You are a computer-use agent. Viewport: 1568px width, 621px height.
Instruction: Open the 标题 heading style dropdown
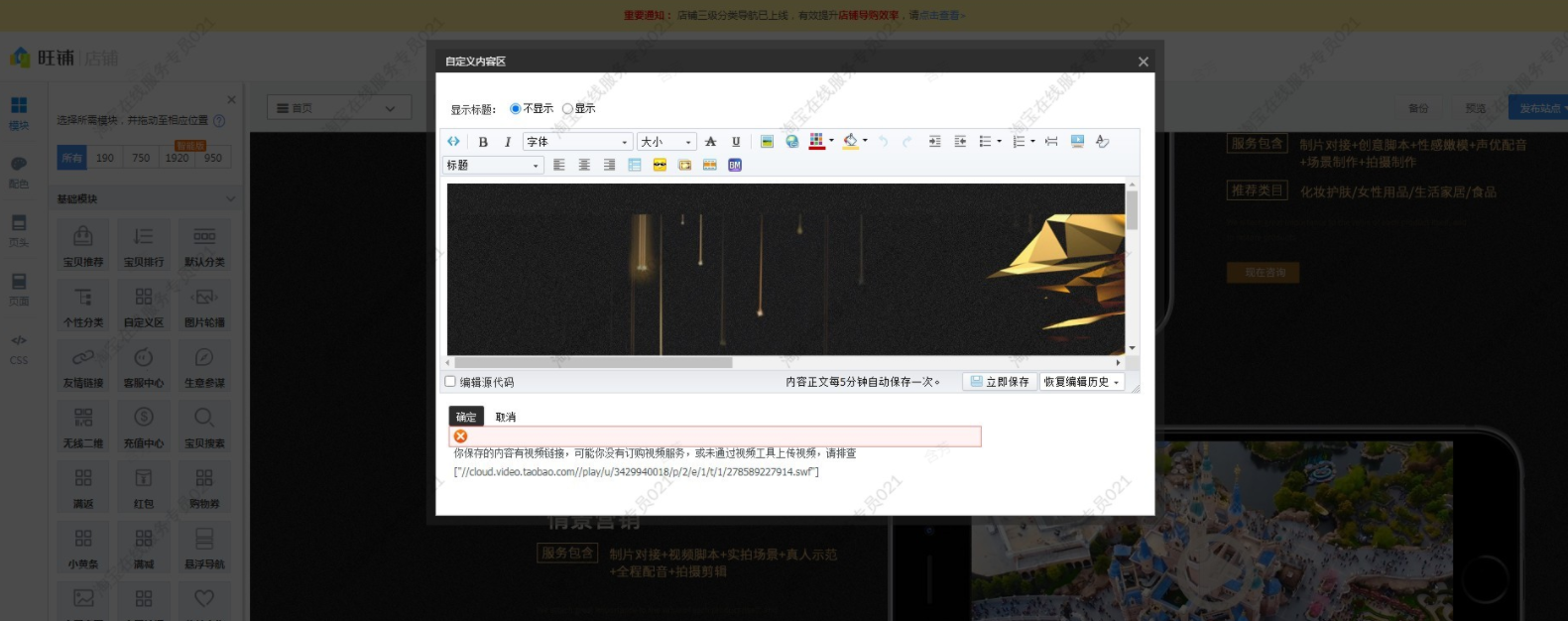click(493, 165)
